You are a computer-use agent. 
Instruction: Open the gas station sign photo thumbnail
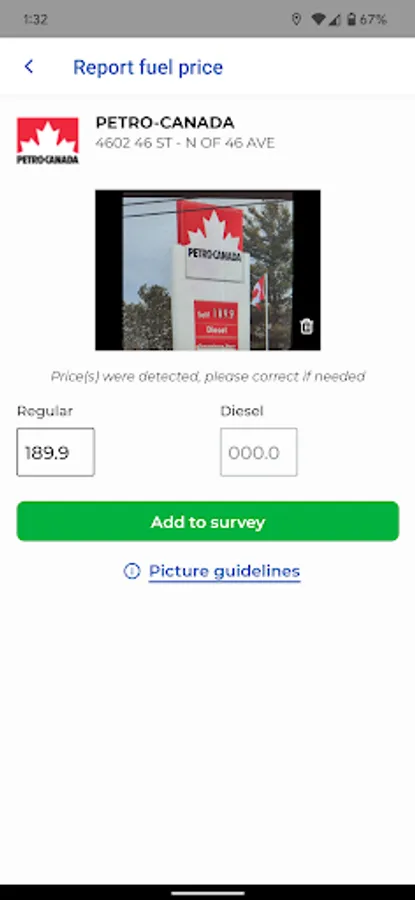coord(208,270)
